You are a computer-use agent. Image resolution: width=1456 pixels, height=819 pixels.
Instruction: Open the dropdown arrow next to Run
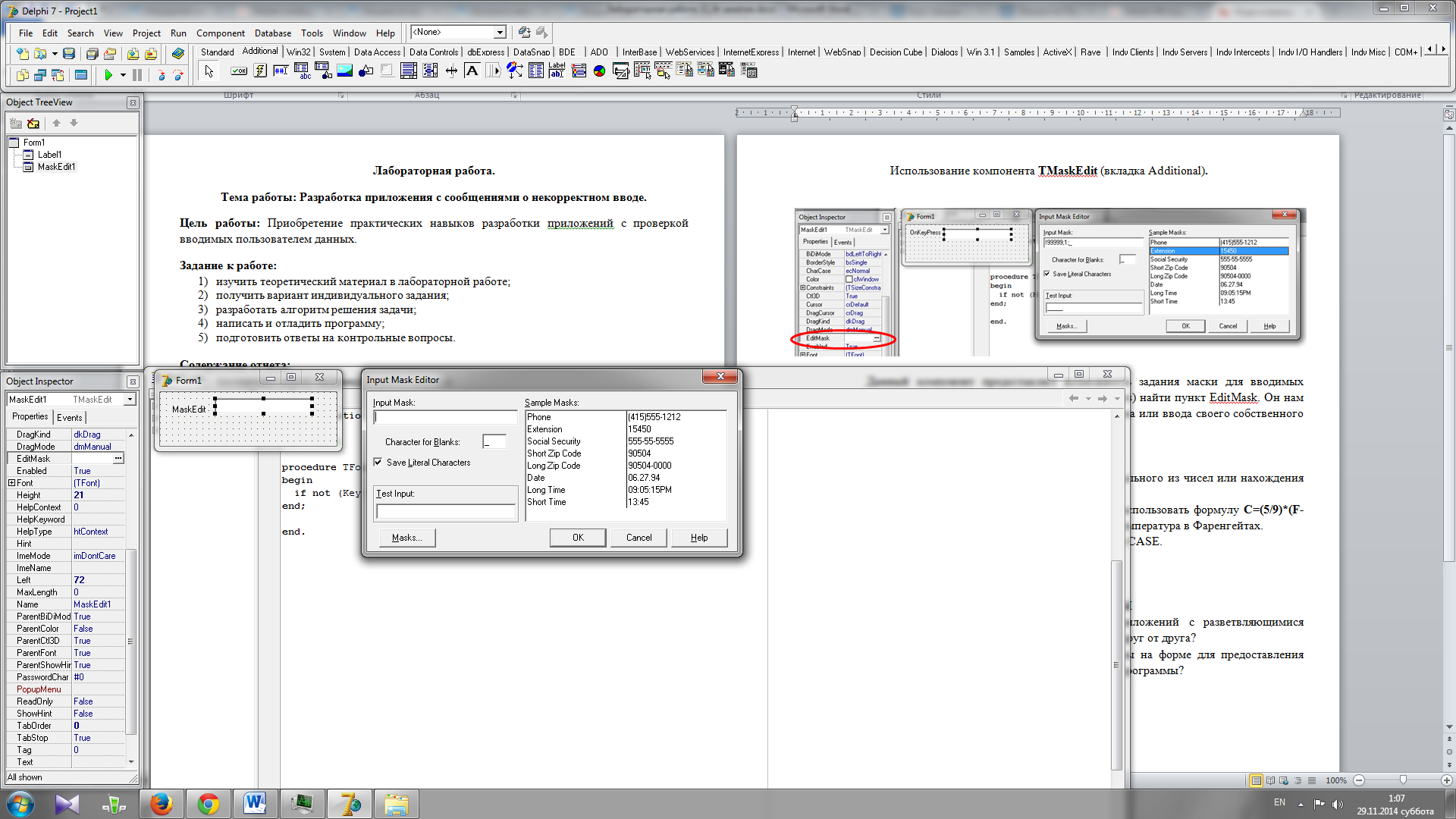point(123,75)
